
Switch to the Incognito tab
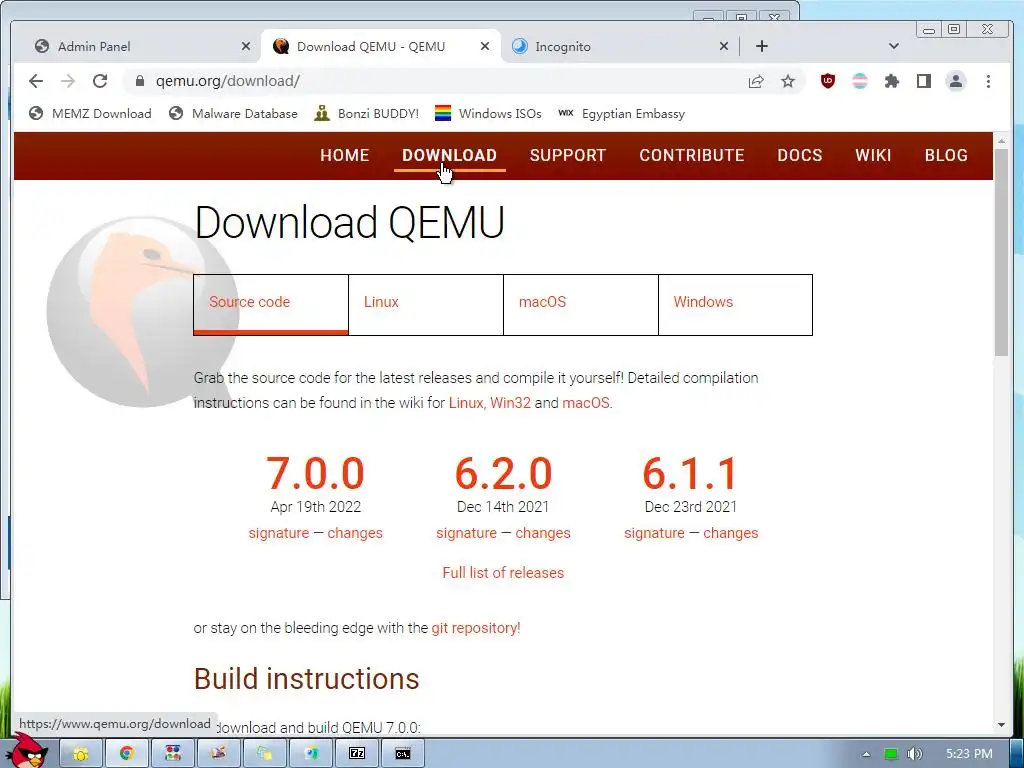pyautogui.click(x=619, y=46)
